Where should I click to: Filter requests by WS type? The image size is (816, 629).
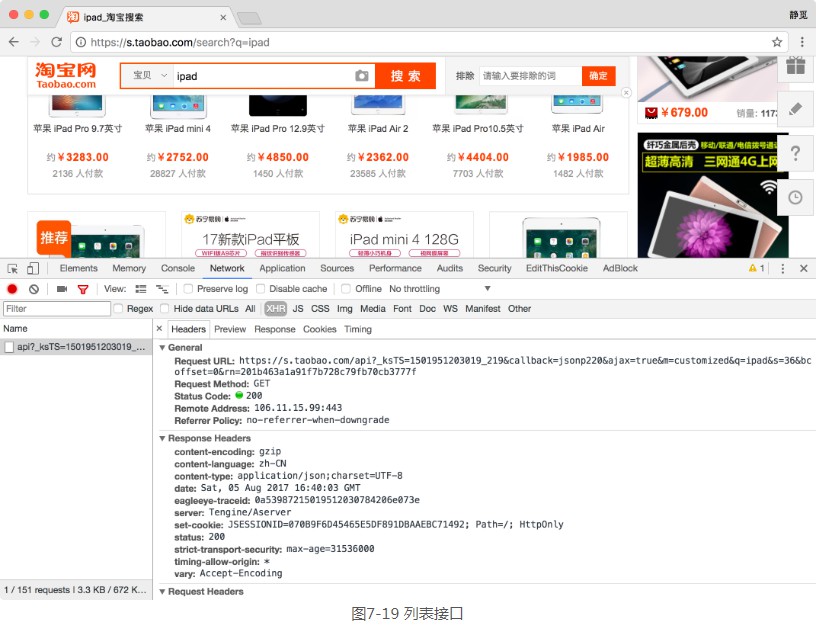tap(450, 309)
